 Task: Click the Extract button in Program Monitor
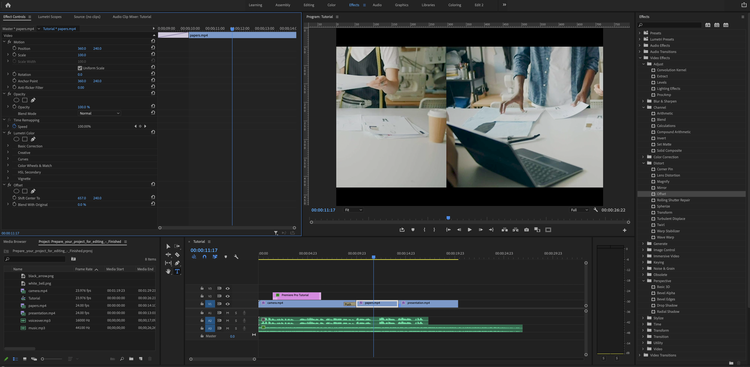[515, 230]
